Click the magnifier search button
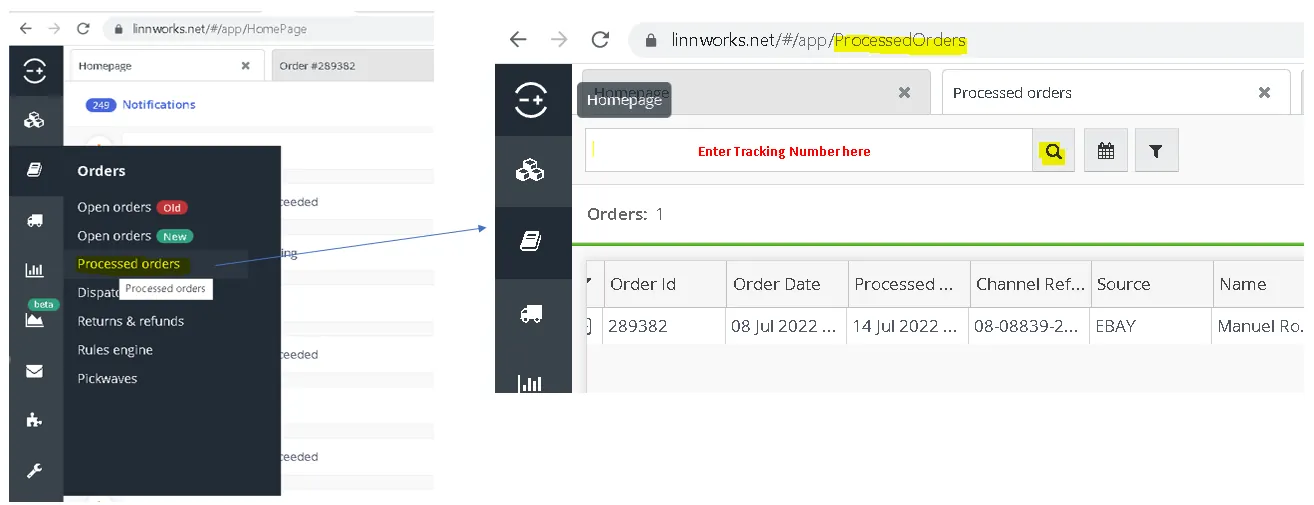Viewport: 1314px width, 505px height. [1053, 152]
